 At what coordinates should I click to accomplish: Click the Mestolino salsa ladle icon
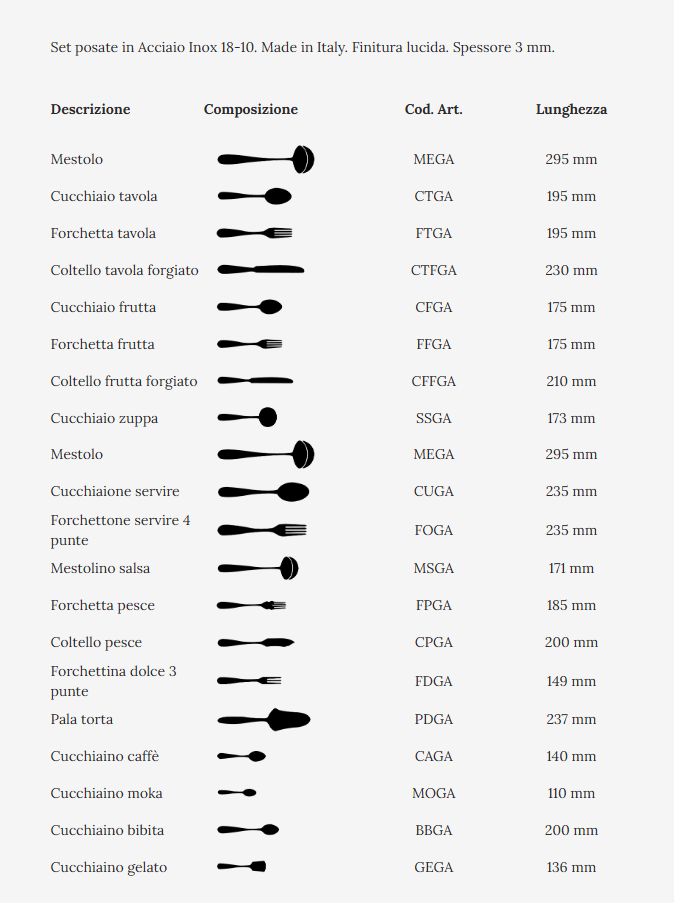tap(258, 568)
